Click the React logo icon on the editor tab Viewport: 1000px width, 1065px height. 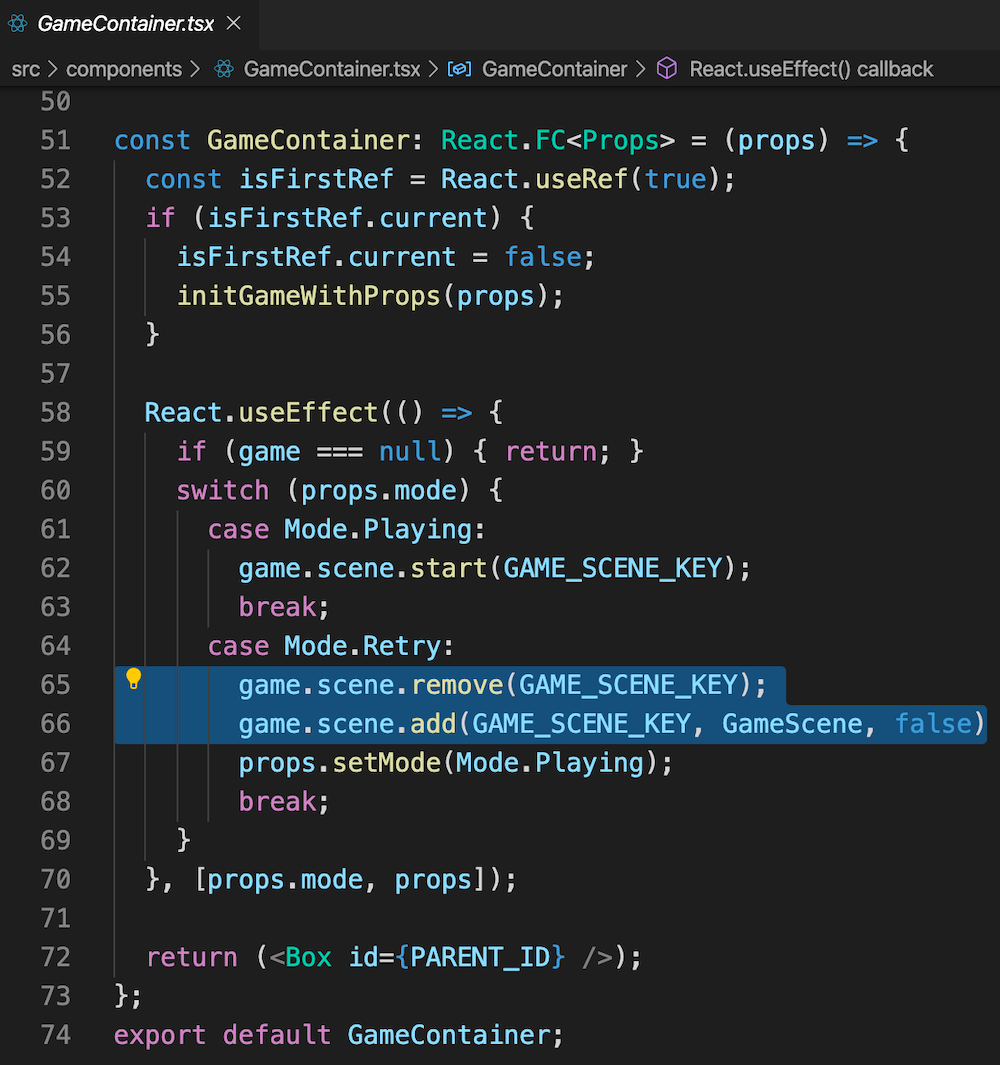[x=17, y=21]
